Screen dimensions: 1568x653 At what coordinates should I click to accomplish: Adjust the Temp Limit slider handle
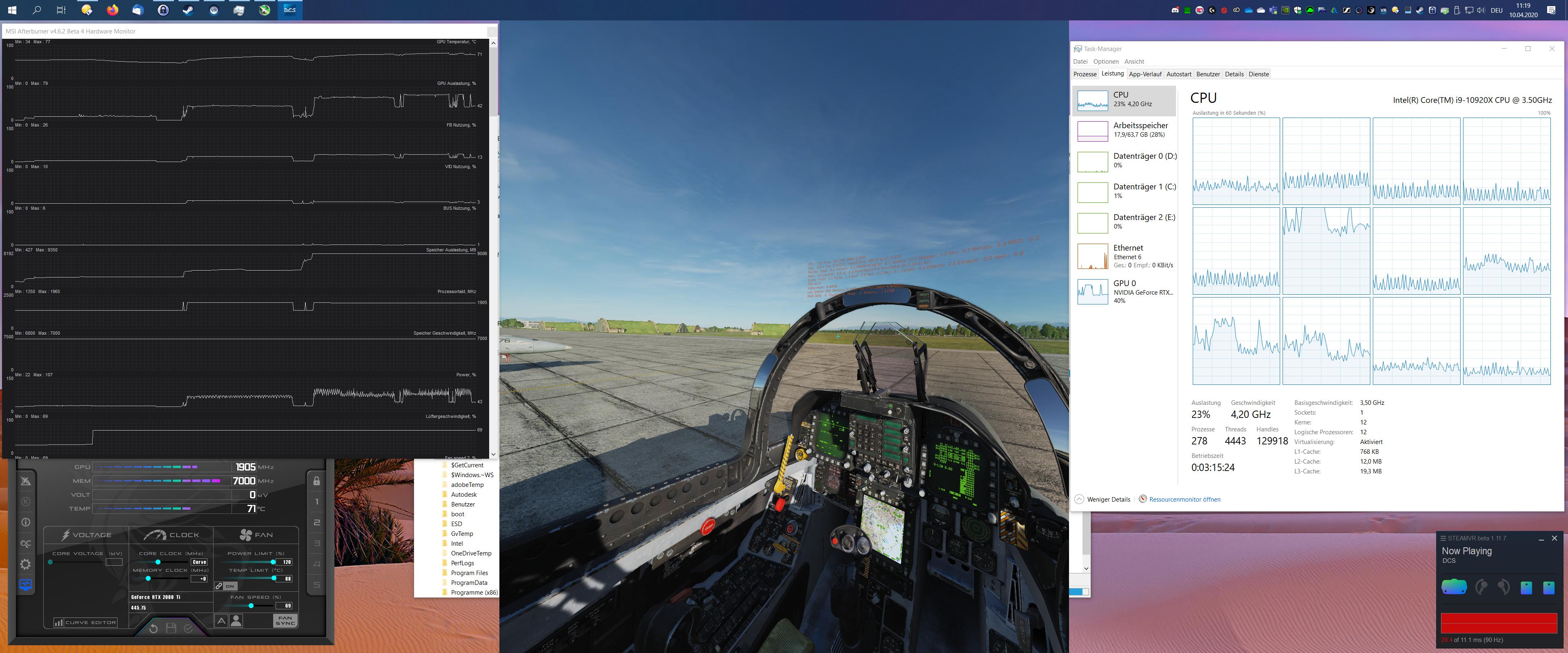(274, 578)
